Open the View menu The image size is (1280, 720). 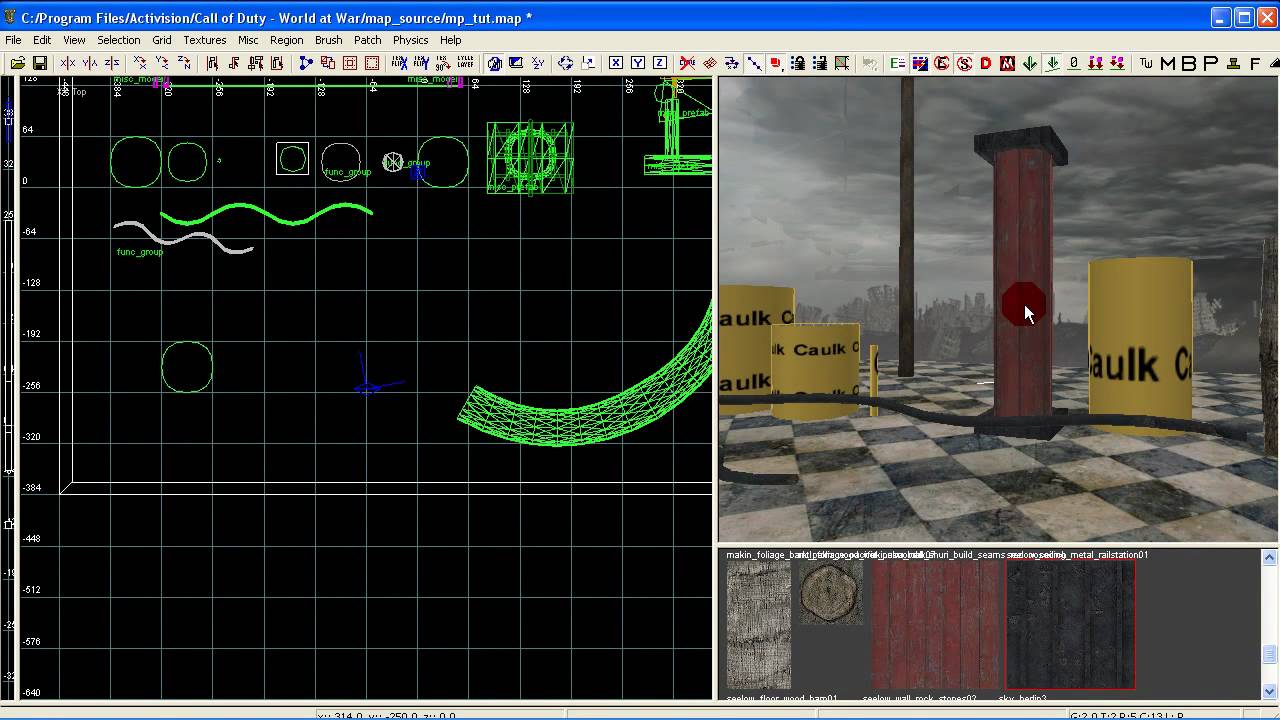pyautogui.click(x=74, y=40)
